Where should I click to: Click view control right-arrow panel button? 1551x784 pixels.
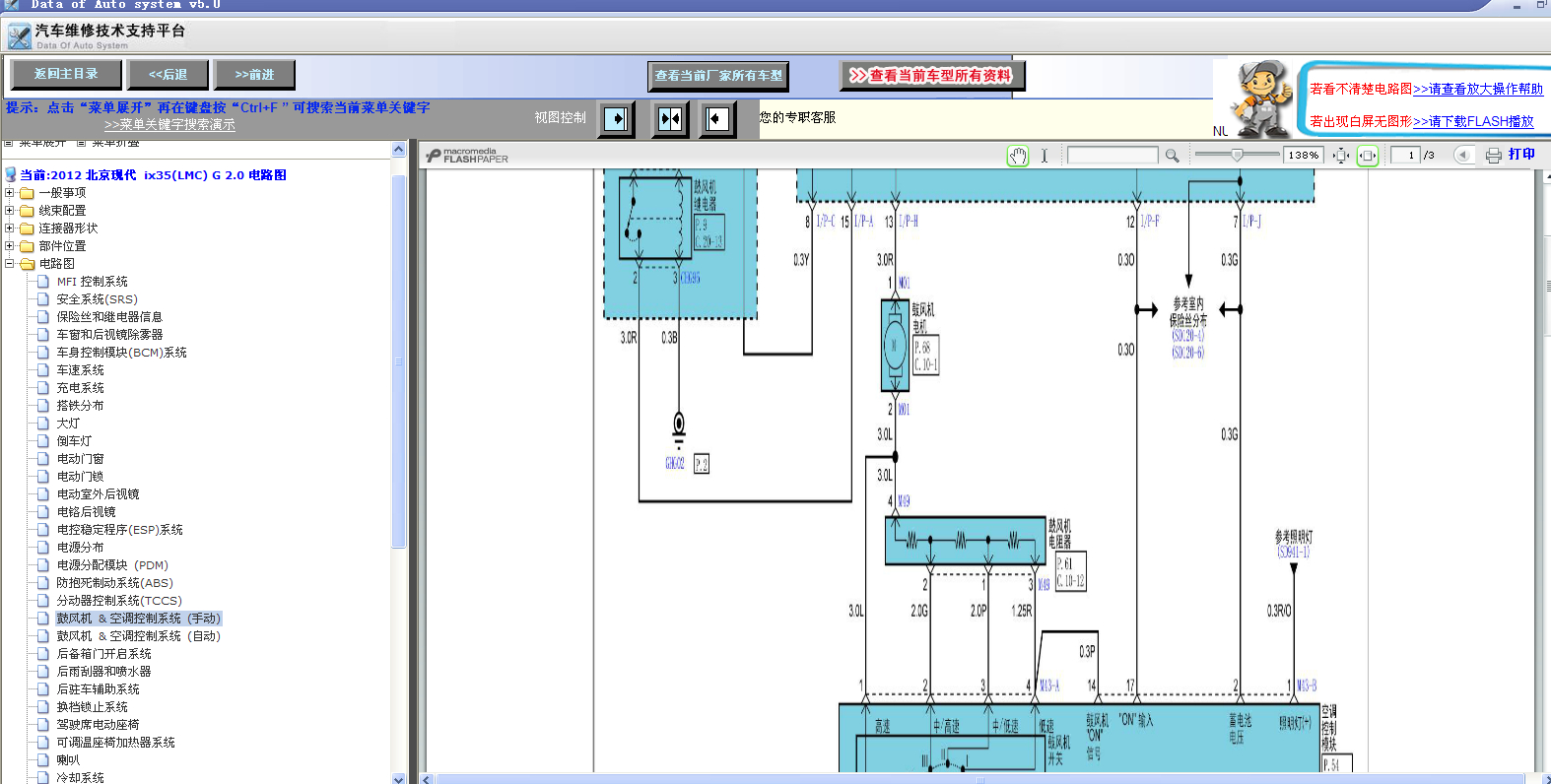click(x=618, y=119)
